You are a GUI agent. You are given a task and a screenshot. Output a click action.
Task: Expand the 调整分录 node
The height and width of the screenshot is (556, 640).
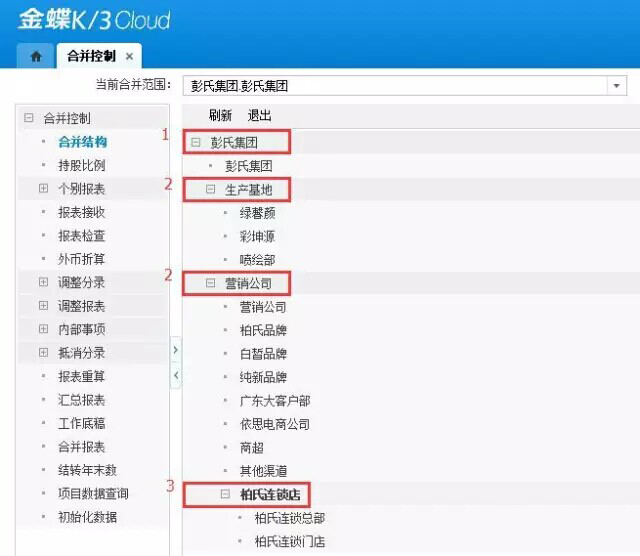(43, 282)
